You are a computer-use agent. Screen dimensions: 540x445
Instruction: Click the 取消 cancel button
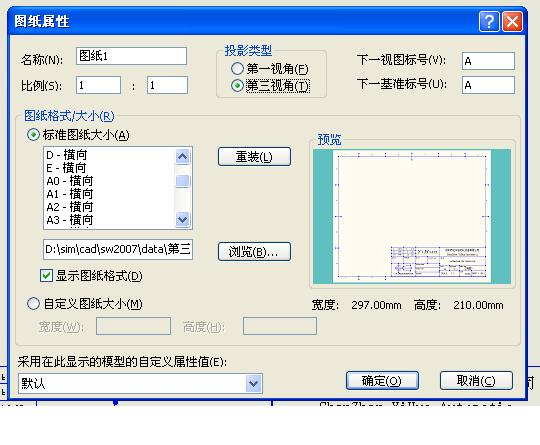(476, 381)
